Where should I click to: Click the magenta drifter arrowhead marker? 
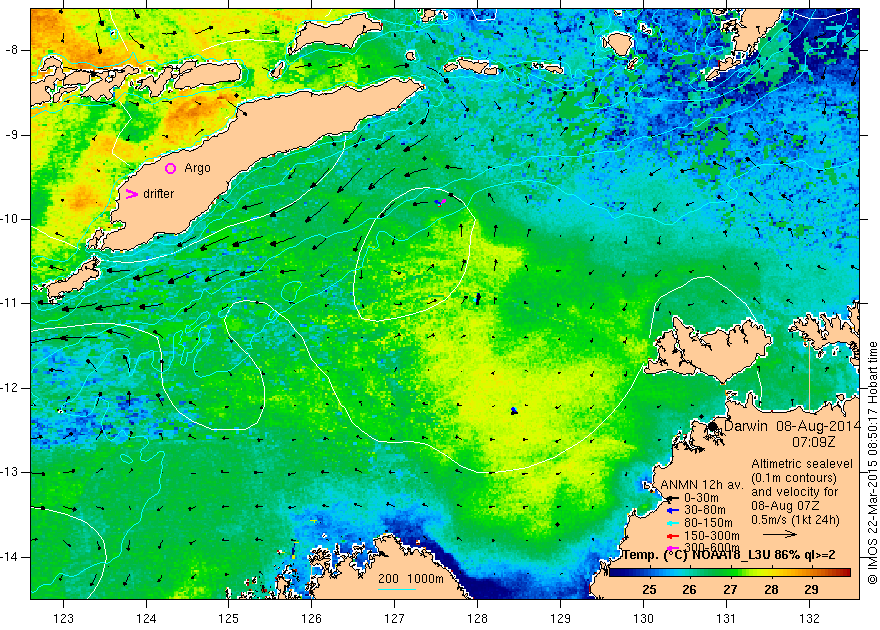[131, 194]
